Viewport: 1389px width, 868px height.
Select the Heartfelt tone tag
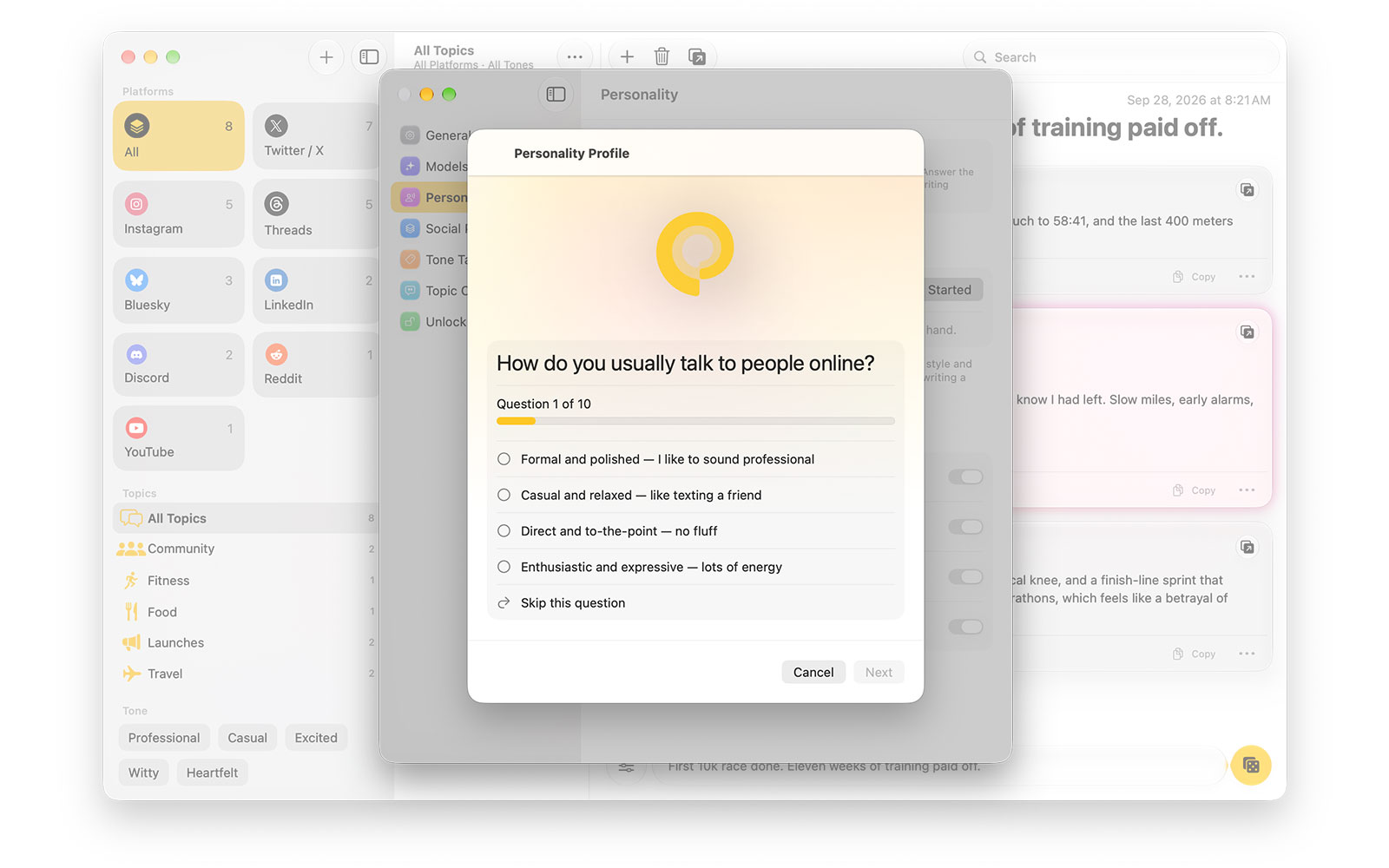(x=212, y=773)
